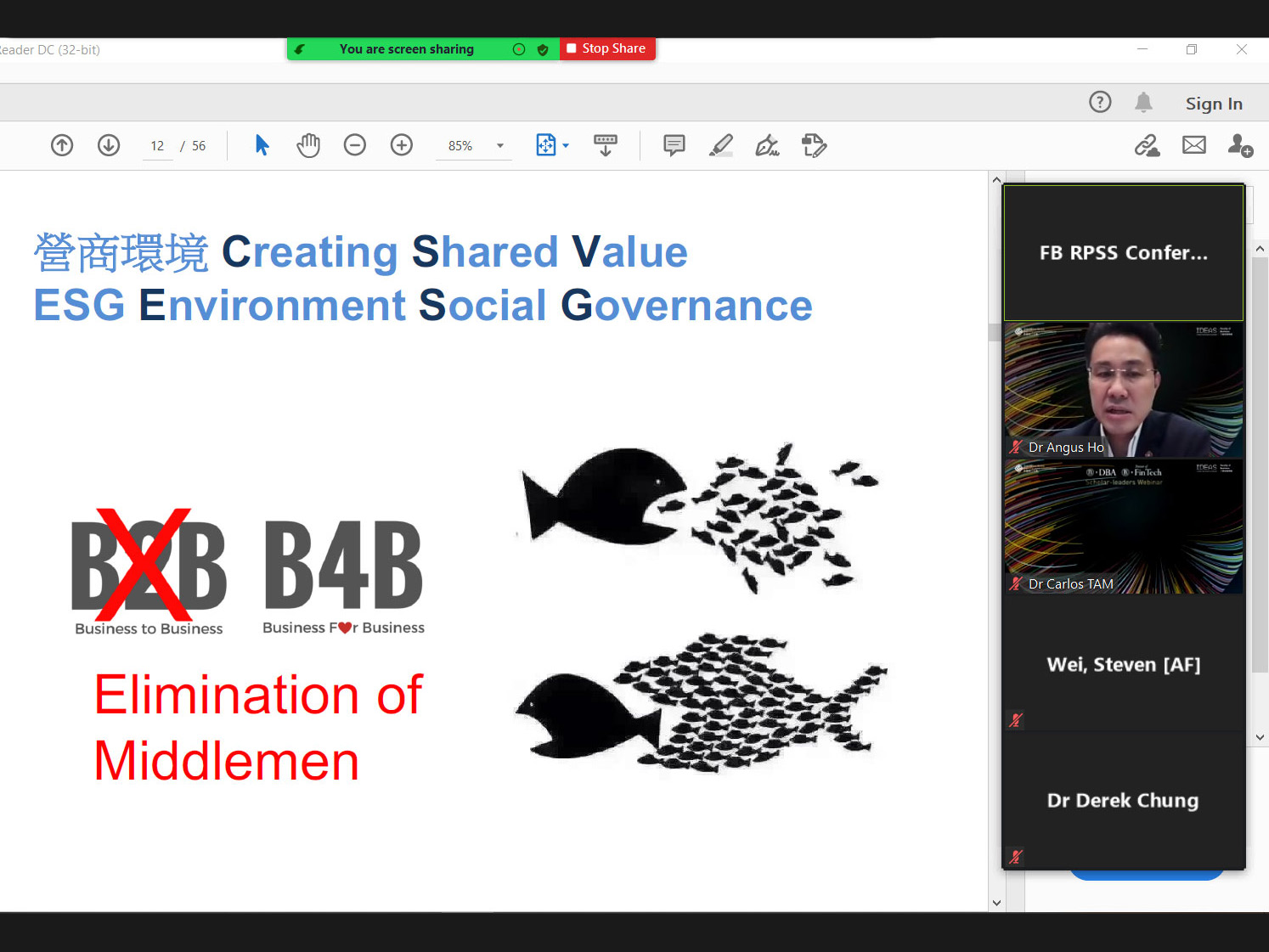Go to previous page with up arrow

click(61, 145)
